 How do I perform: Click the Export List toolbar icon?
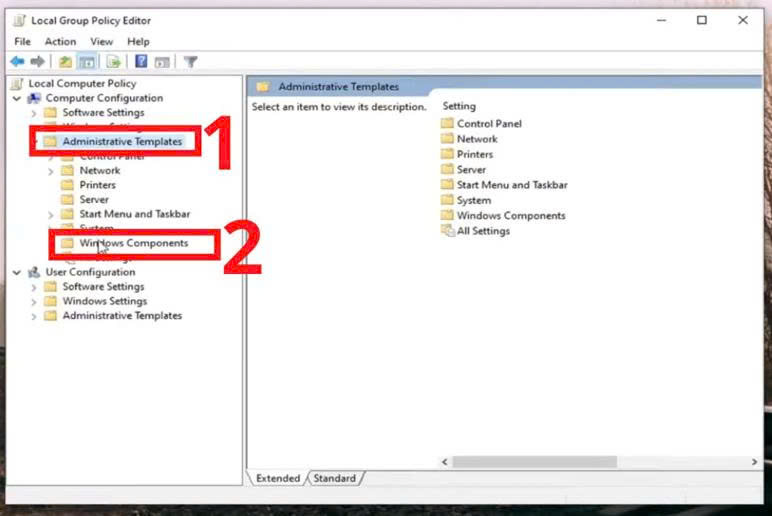click(x=113, y=62)
